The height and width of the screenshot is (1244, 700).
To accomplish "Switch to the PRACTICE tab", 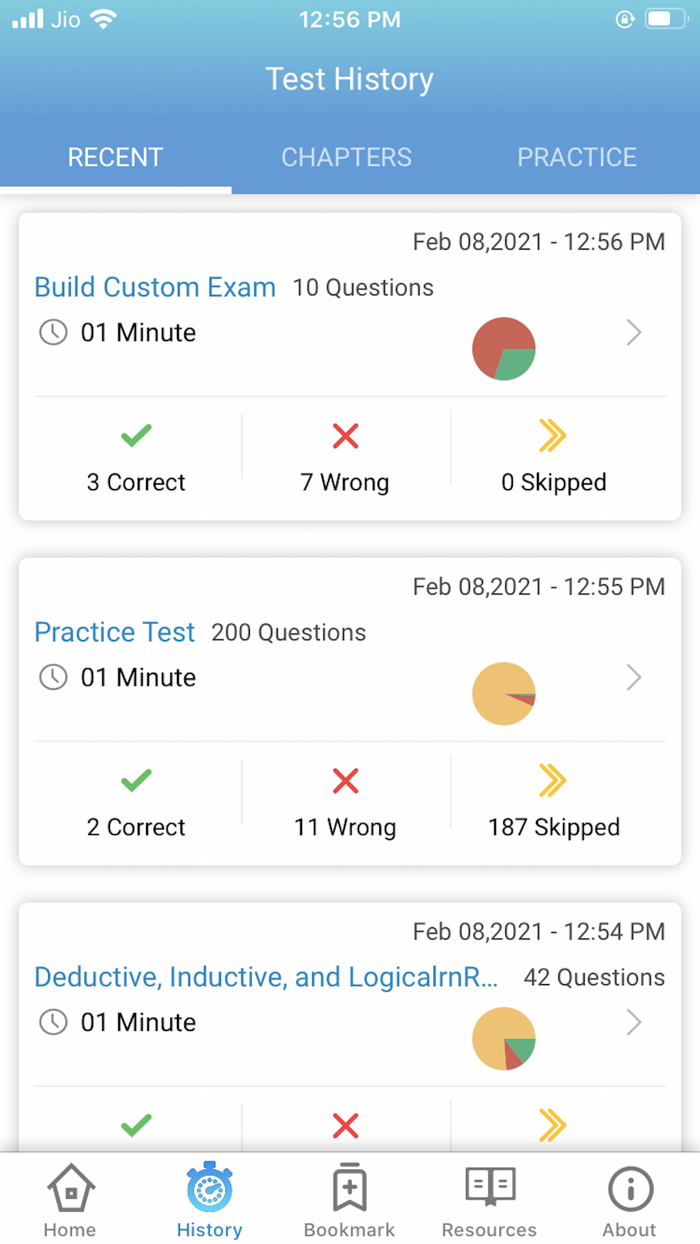I will point(577,157).
